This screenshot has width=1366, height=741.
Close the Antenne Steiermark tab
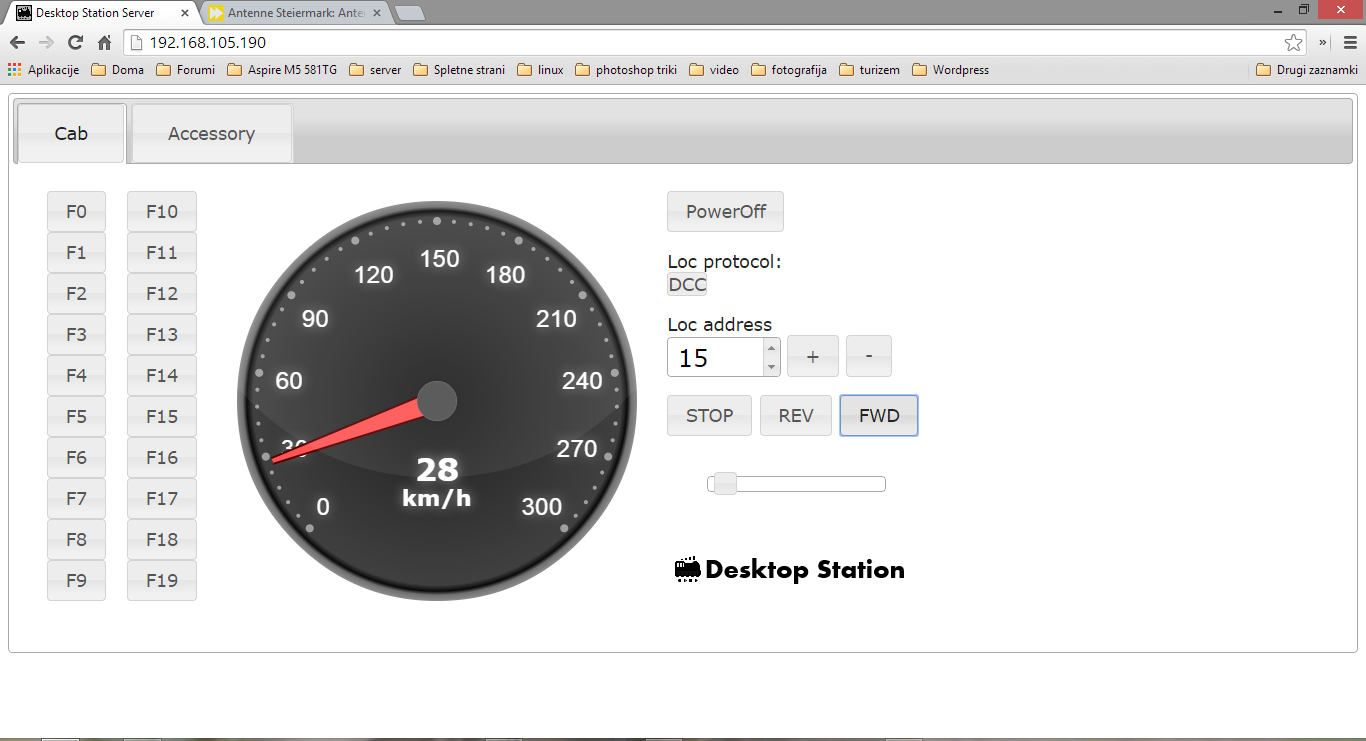(x=377, y=13)
